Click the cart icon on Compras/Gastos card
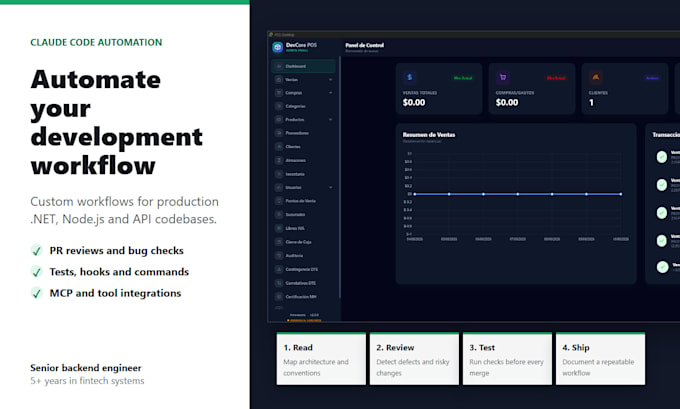This screenshot has width=680, height=409. click(x=503, y=78)
